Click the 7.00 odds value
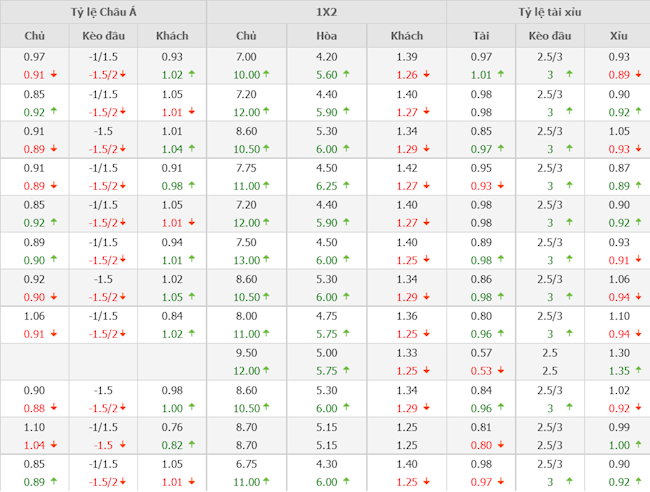The height and width of the screenshot is (492, 650). click(x=246, y=56)
